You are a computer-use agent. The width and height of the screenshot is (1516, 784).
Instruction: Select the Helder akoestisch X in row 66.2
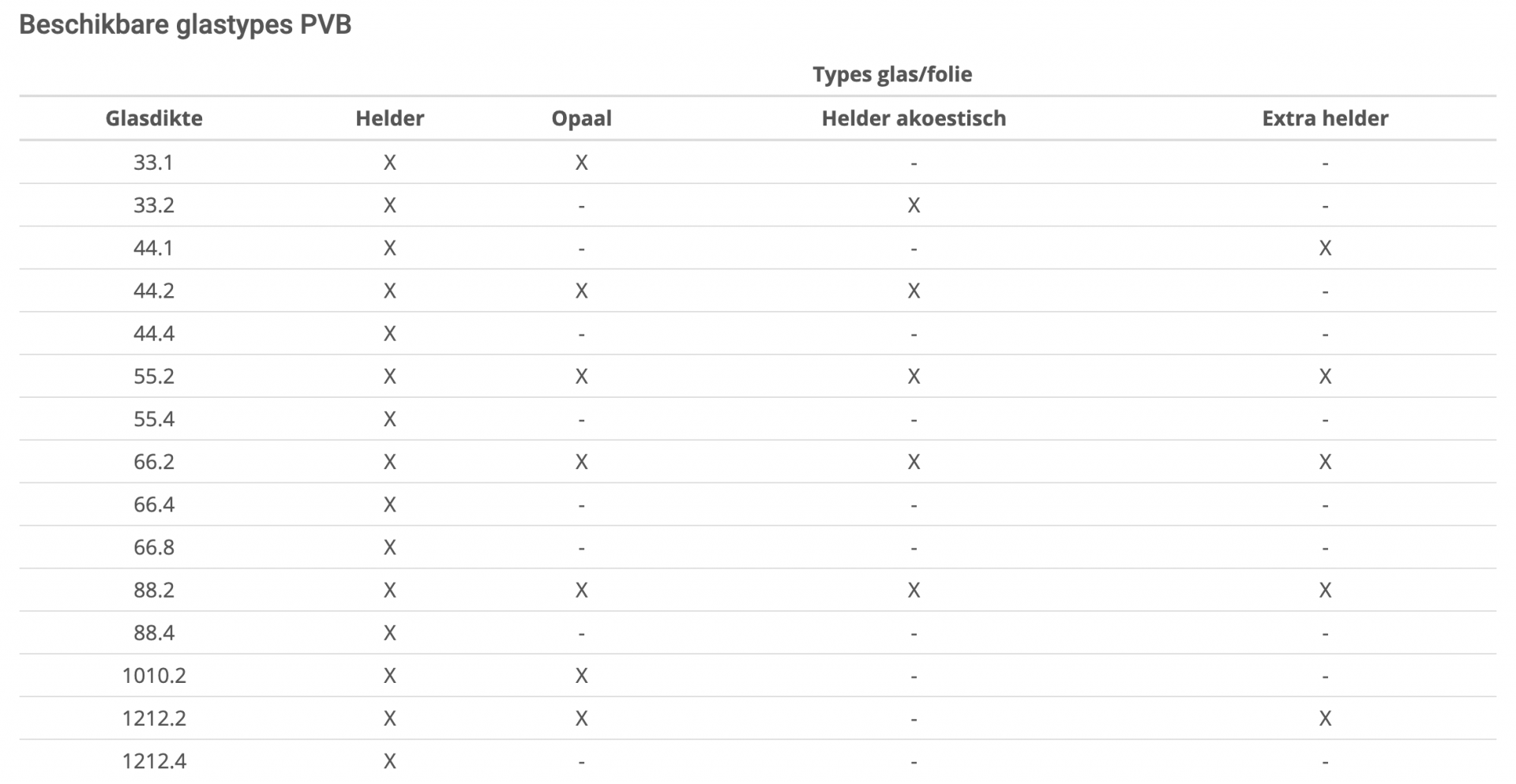tap(914, 462)
